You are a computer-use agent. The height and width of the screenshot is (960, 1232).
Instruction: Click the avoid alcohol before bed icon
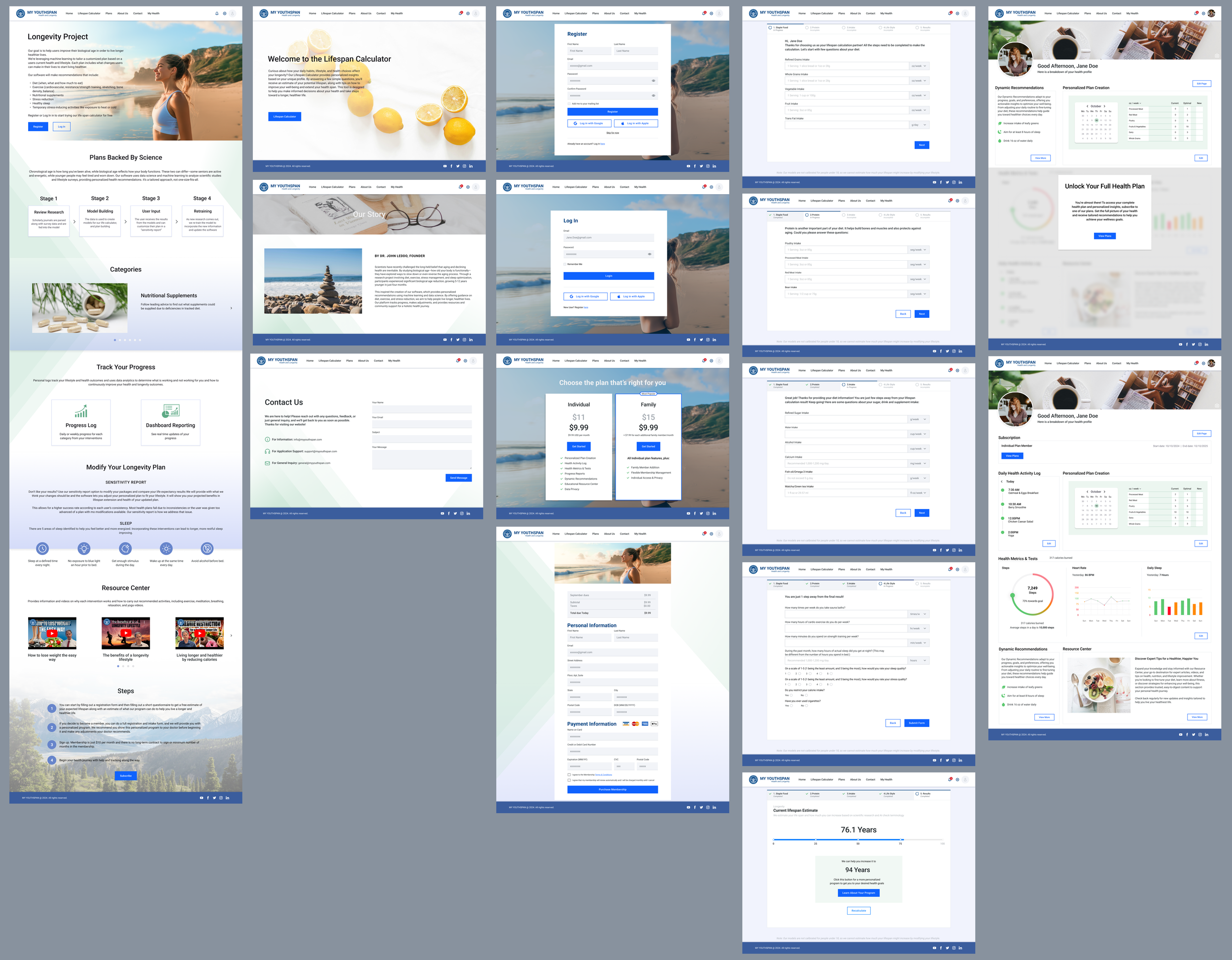click(x=207, y=548)
